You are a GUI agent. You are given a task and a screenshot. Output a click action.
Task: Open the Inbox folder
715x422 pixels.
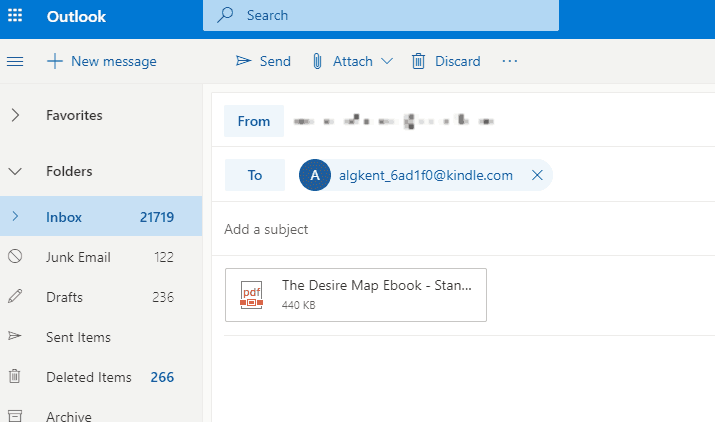(101, 216)
